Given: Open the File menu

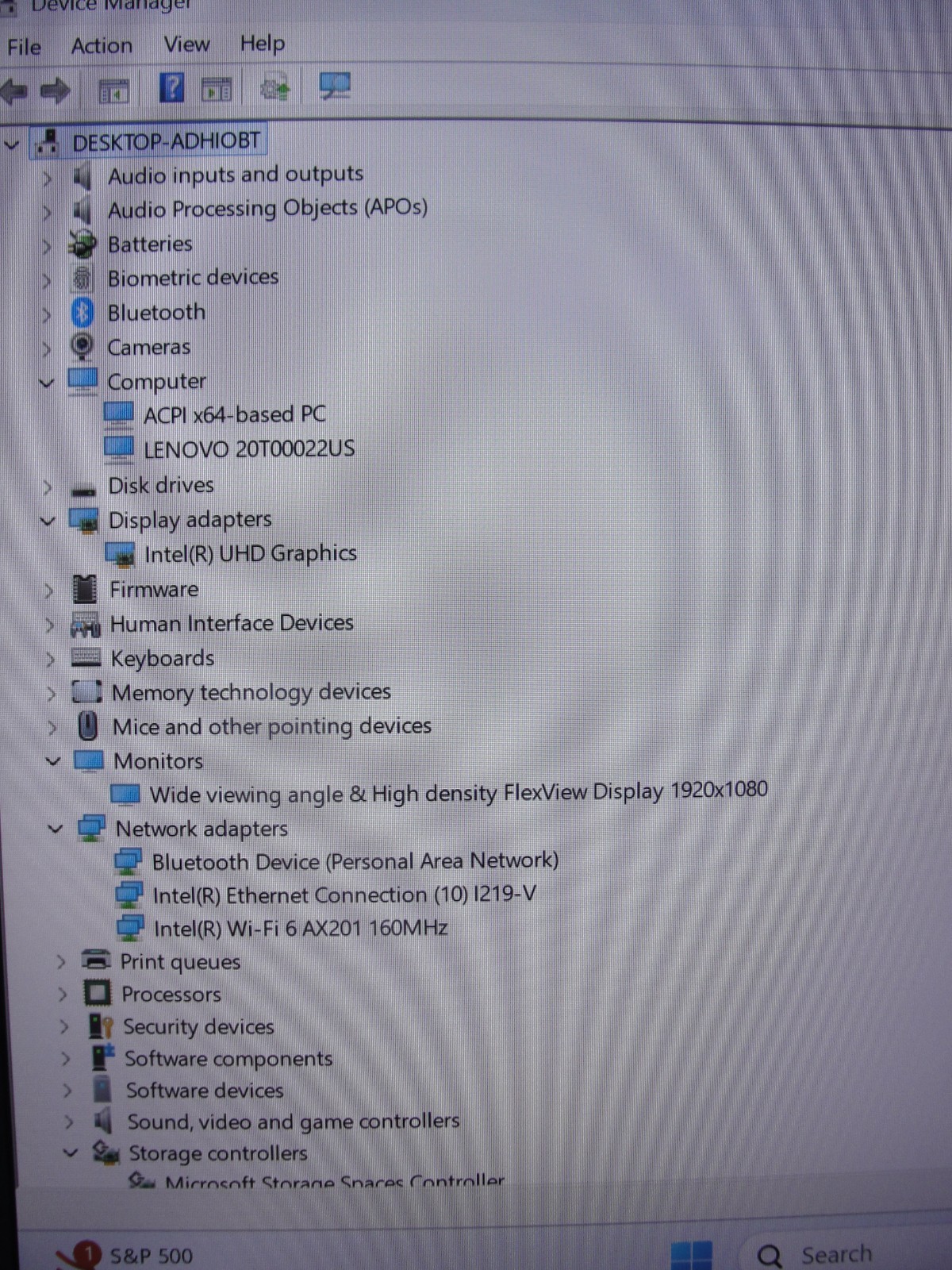Looking at the screenshot, I should pos(24,48).
